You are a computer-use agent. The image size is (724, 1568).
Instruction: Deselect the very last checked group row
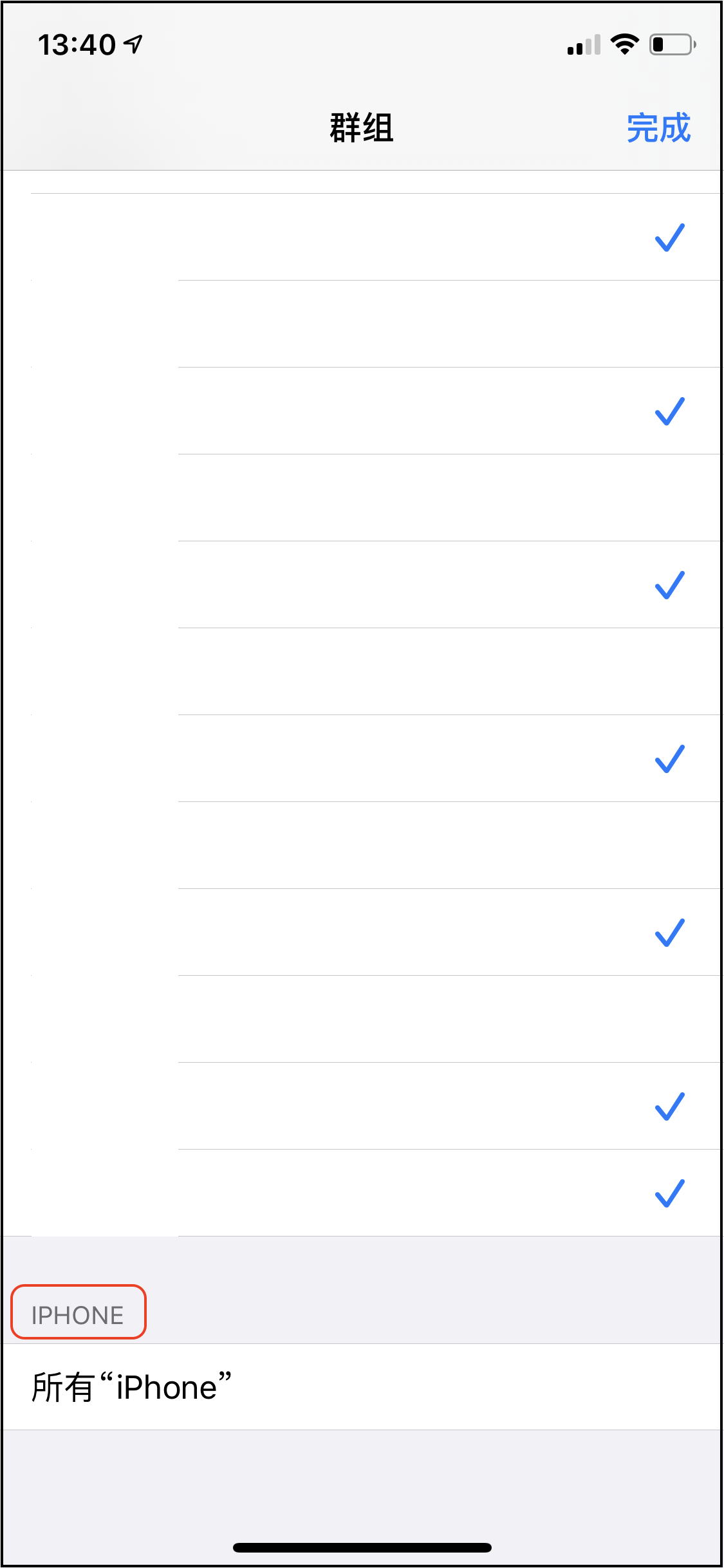coord(669,1193)
